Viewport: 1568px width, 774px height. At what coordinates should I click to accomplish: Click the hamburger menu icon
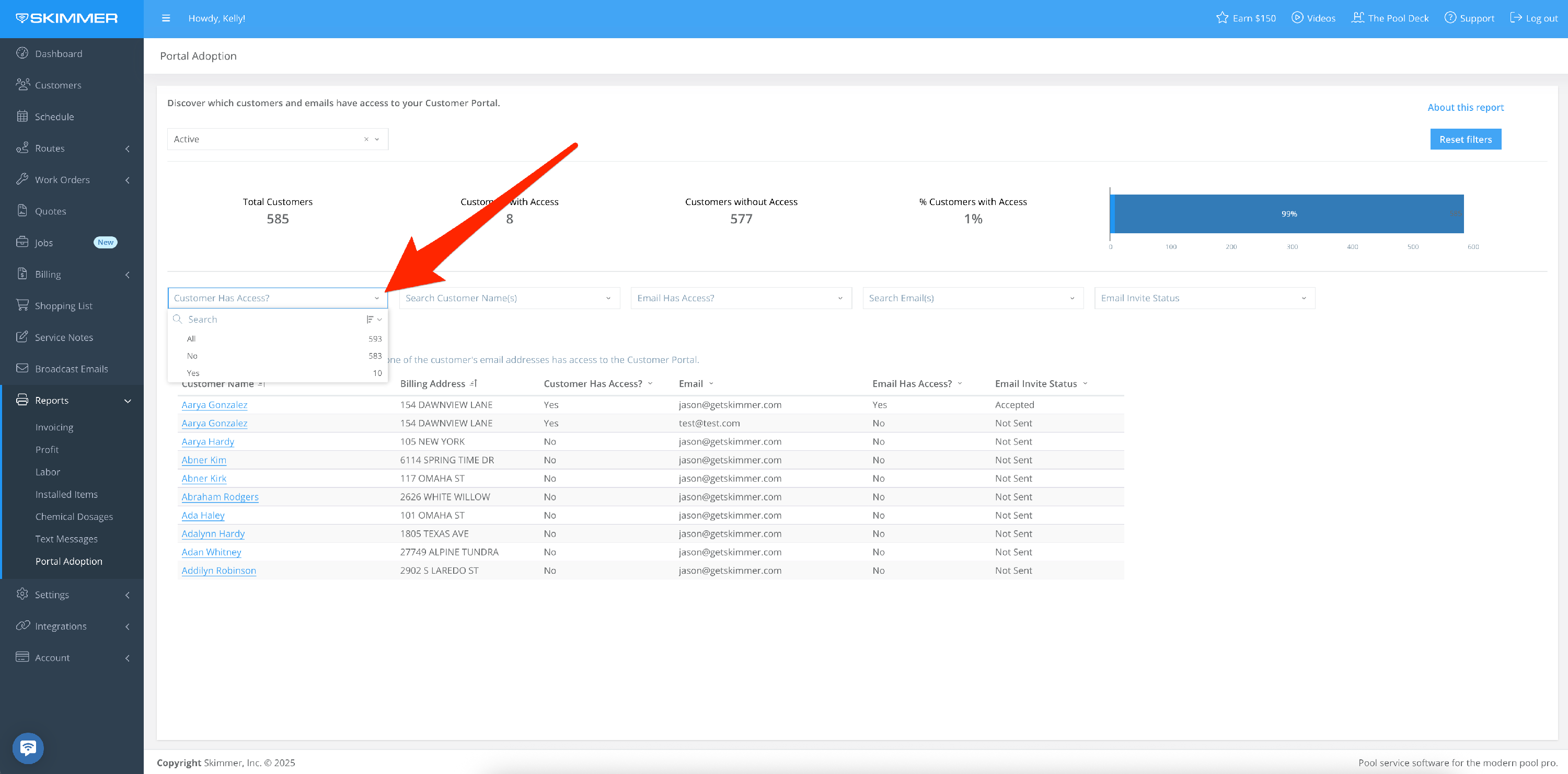tap(166, 18)
